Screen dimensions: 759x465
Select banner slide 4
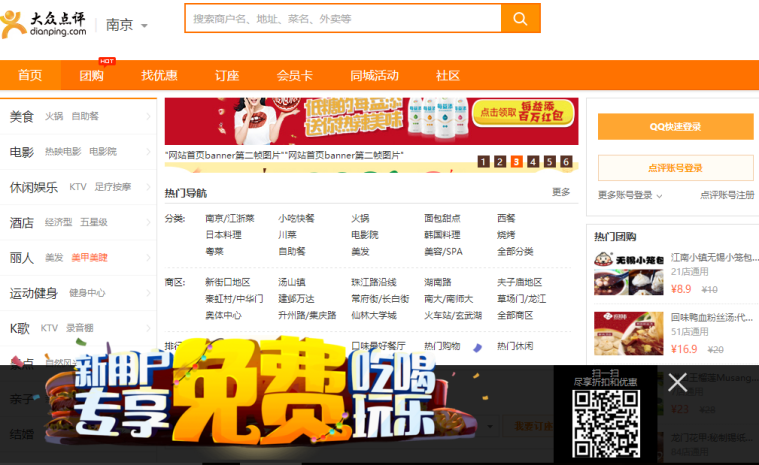point(533,162)
